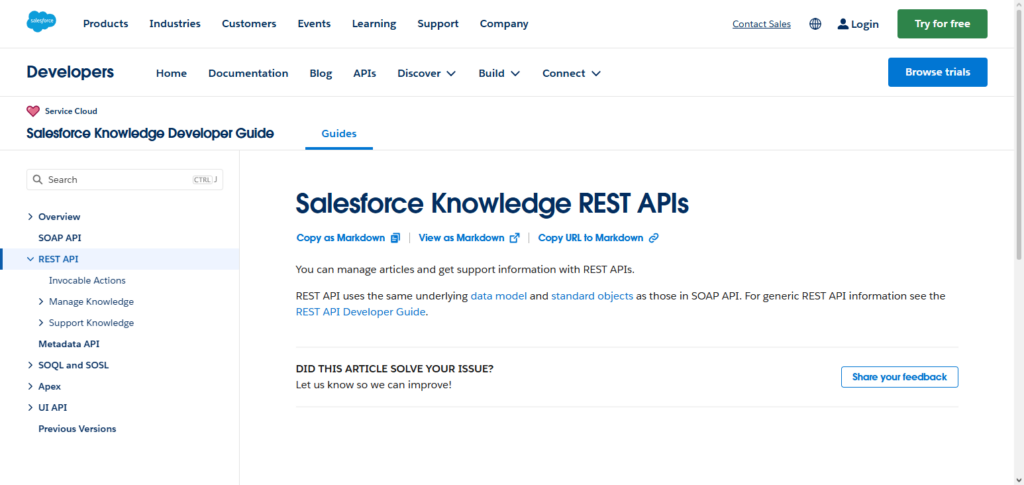The image size is (1024, 485).
Task: Expand the Overview tree chevron
Action: (30, 217)
